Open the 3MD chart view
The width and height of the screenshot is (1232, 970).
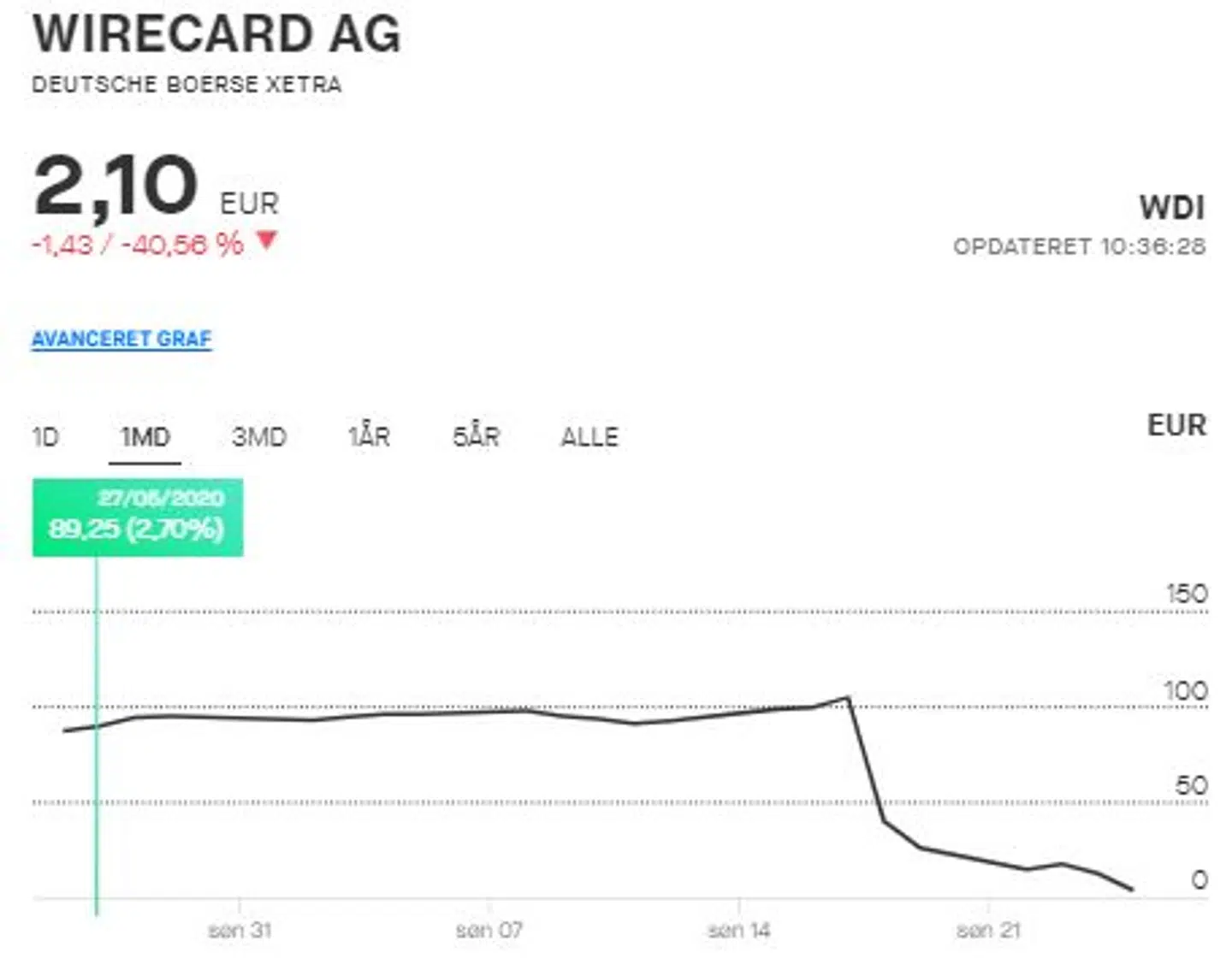click(x=260, y=436)
